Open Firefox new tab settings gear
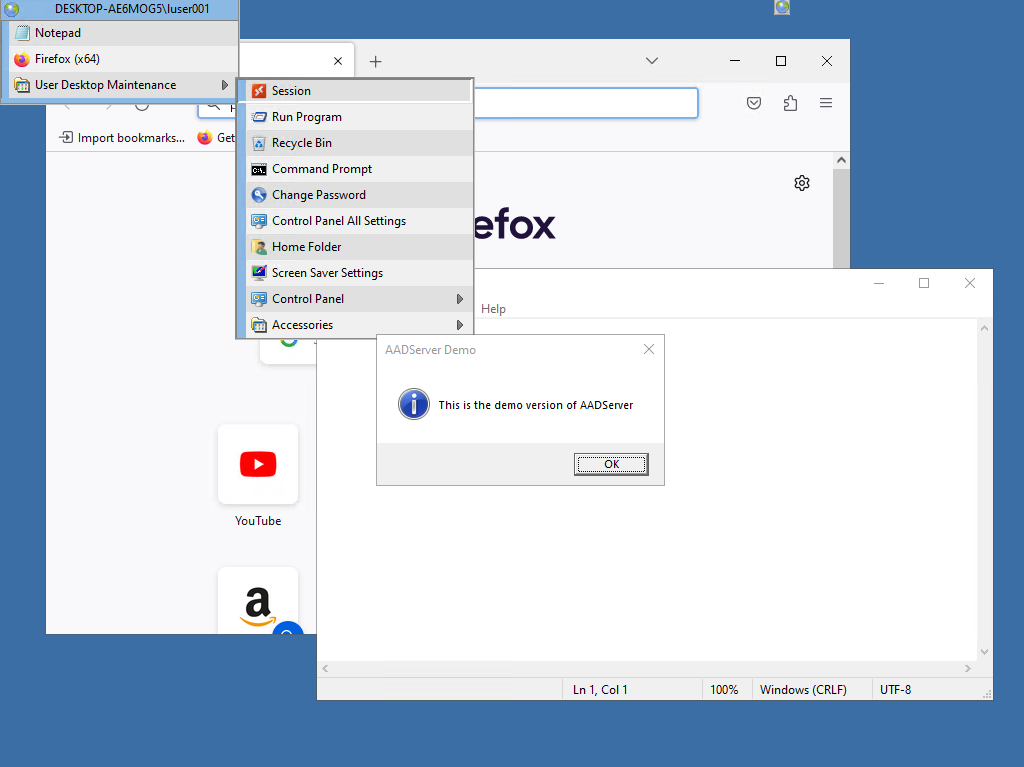 click(x=801, y=183)
